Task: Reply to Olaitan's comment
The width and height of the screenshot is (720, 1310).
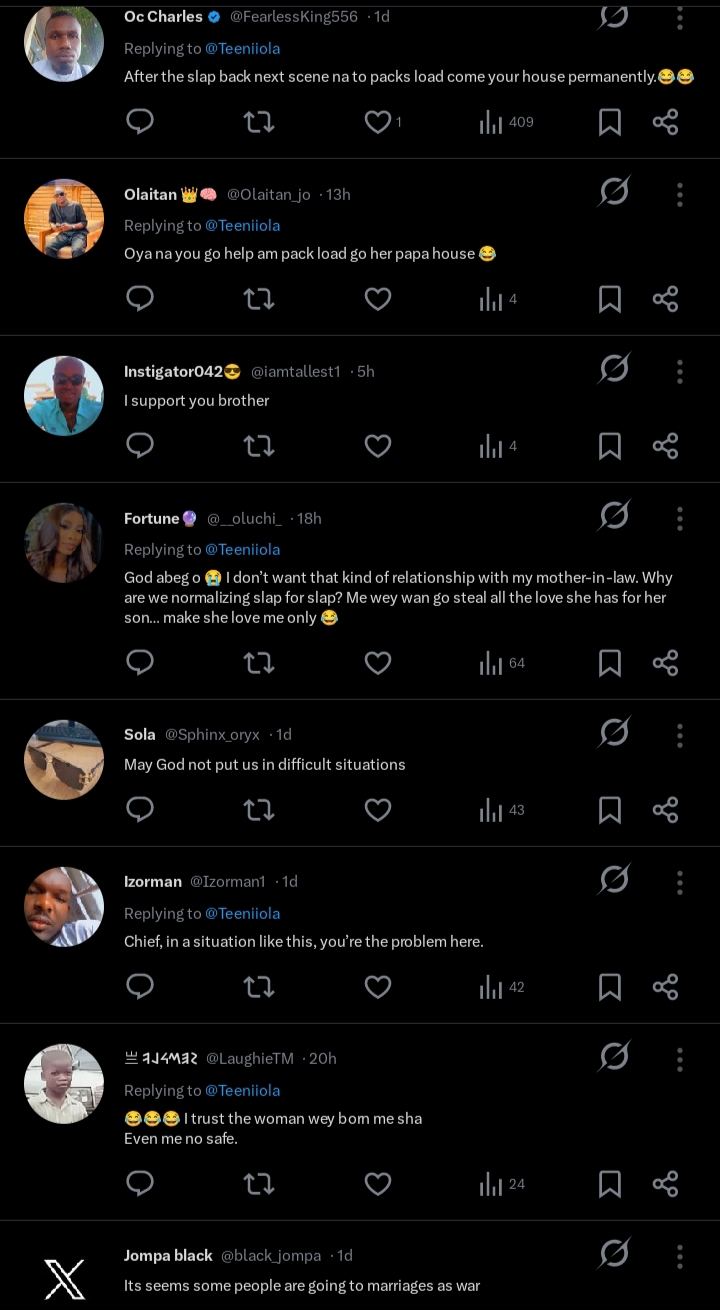Action: click(140, 299)
